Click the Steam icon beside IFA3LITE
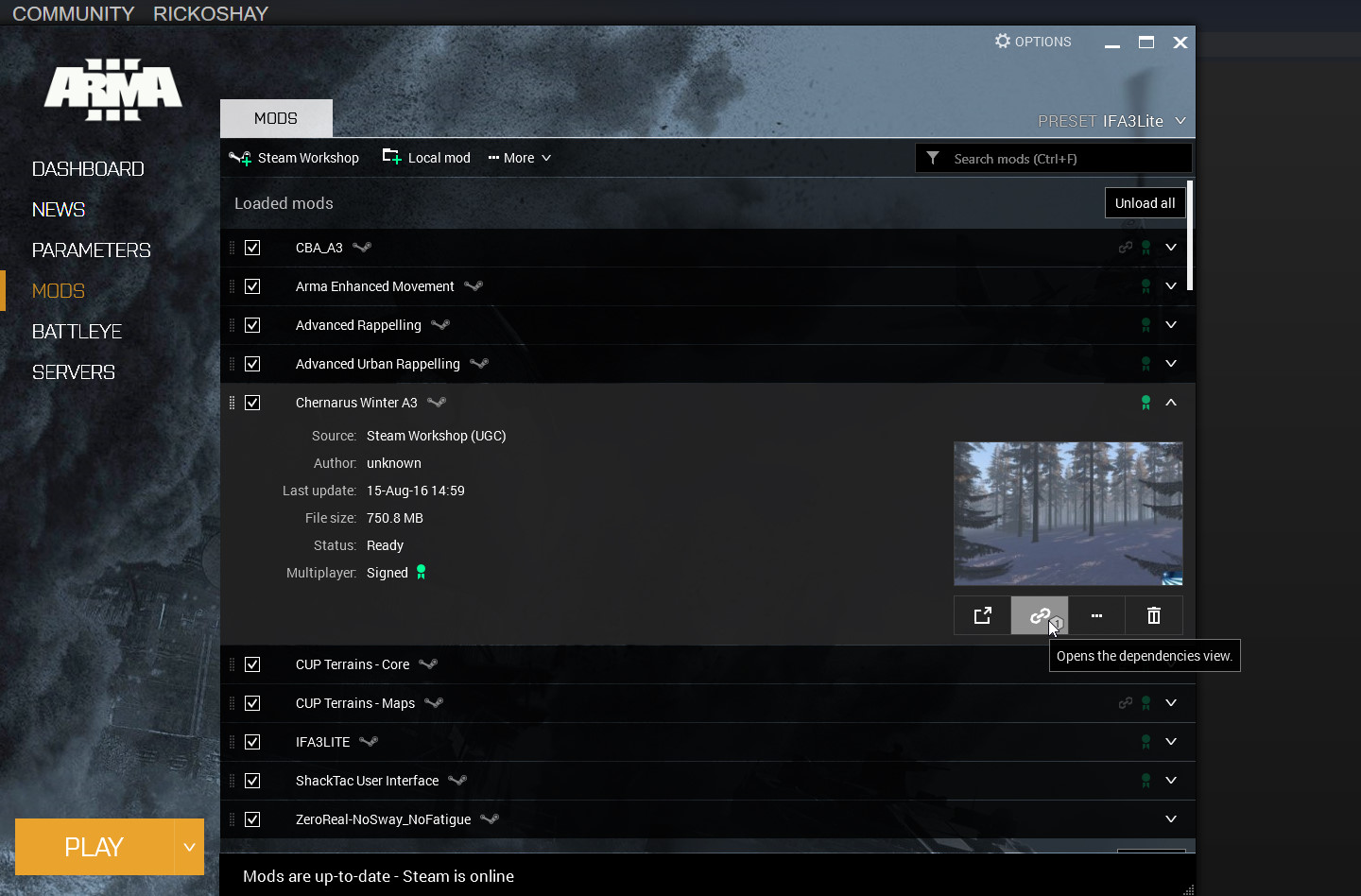 coord(369,742)
